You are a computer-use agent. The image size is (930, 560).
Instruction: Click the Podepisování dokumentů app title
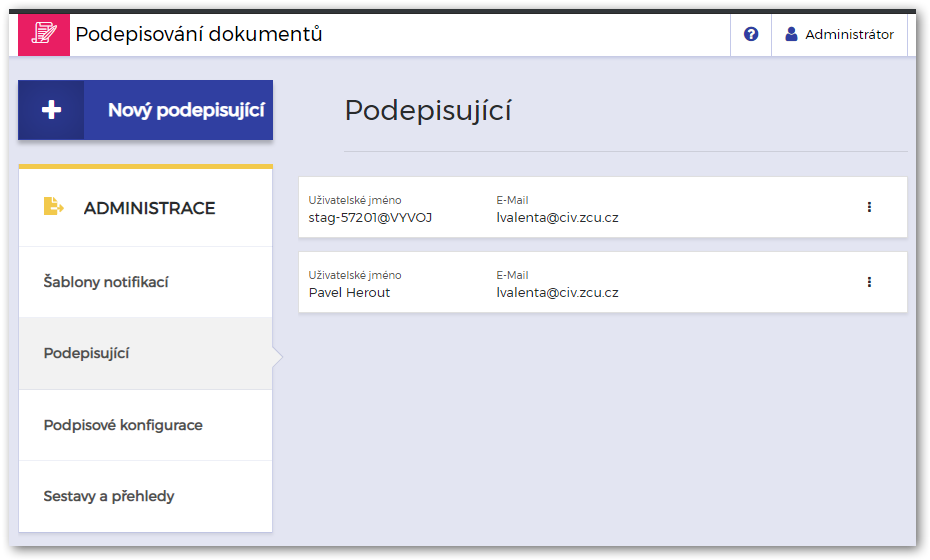pyautogui.click(x=199, y=34)
